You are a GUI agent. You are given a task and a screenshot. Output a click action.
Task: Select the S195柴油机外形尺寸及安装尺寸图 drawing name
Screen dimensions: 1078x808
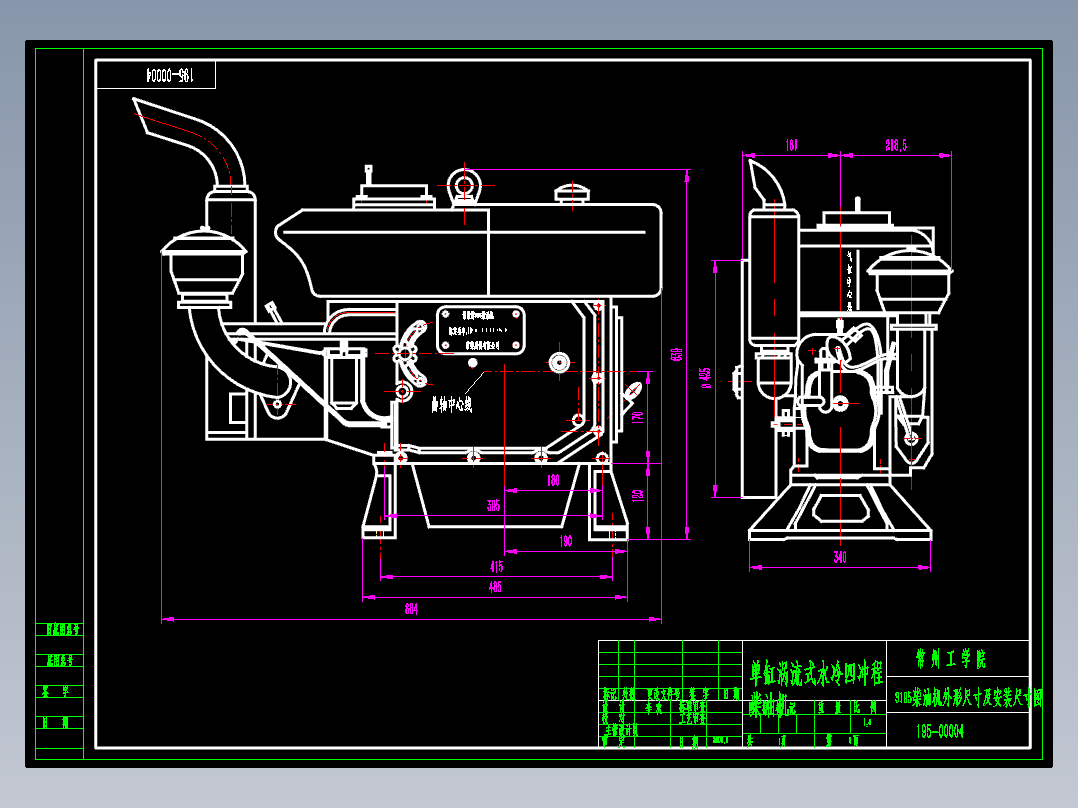click(x=968, y=698)
